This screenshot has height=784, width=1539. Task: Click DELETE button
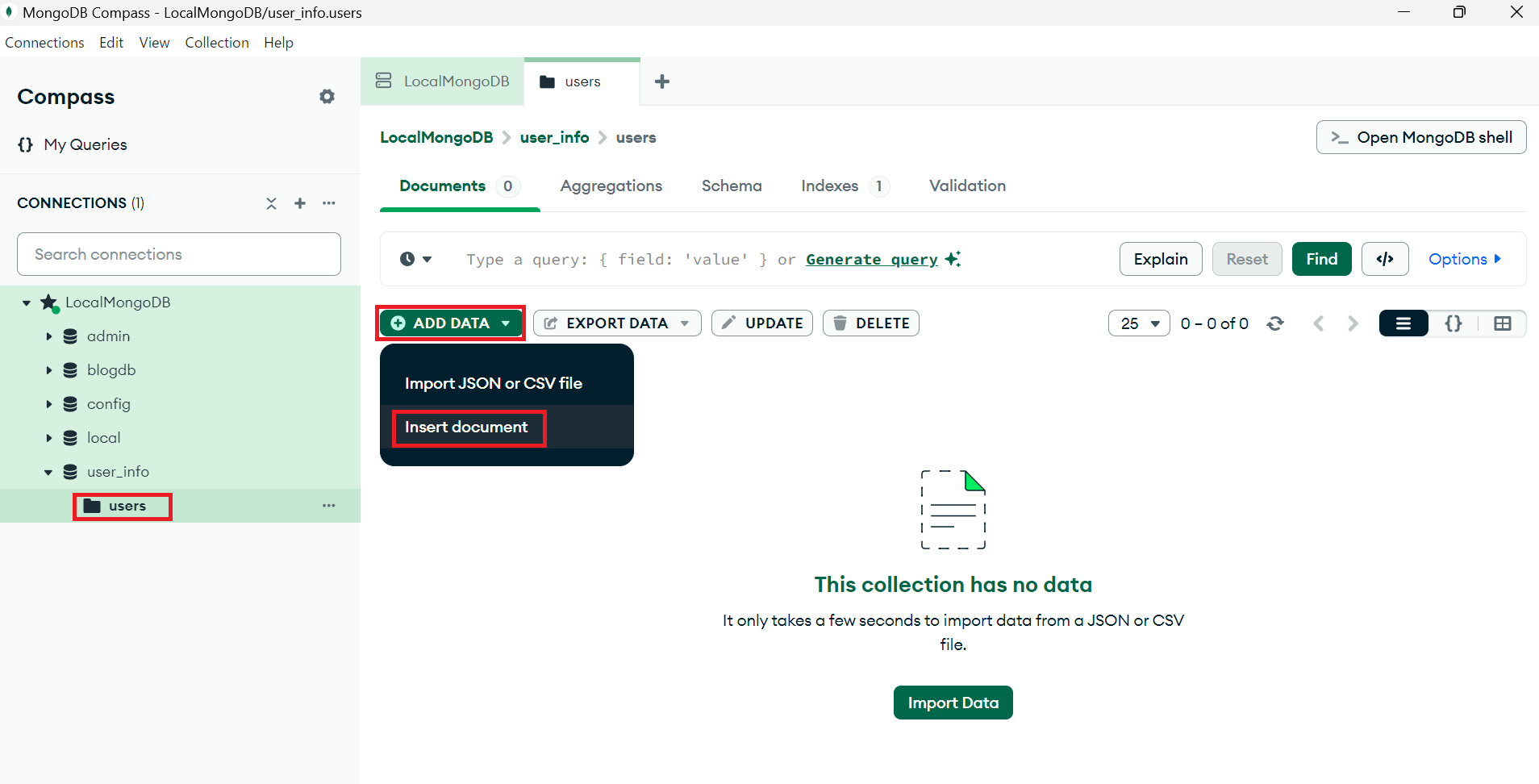(871, 323)
